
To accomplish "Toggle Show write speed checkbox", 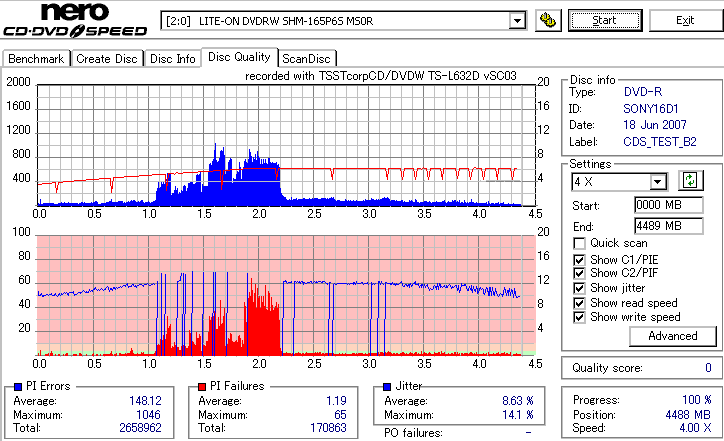I will coord(579,317).
